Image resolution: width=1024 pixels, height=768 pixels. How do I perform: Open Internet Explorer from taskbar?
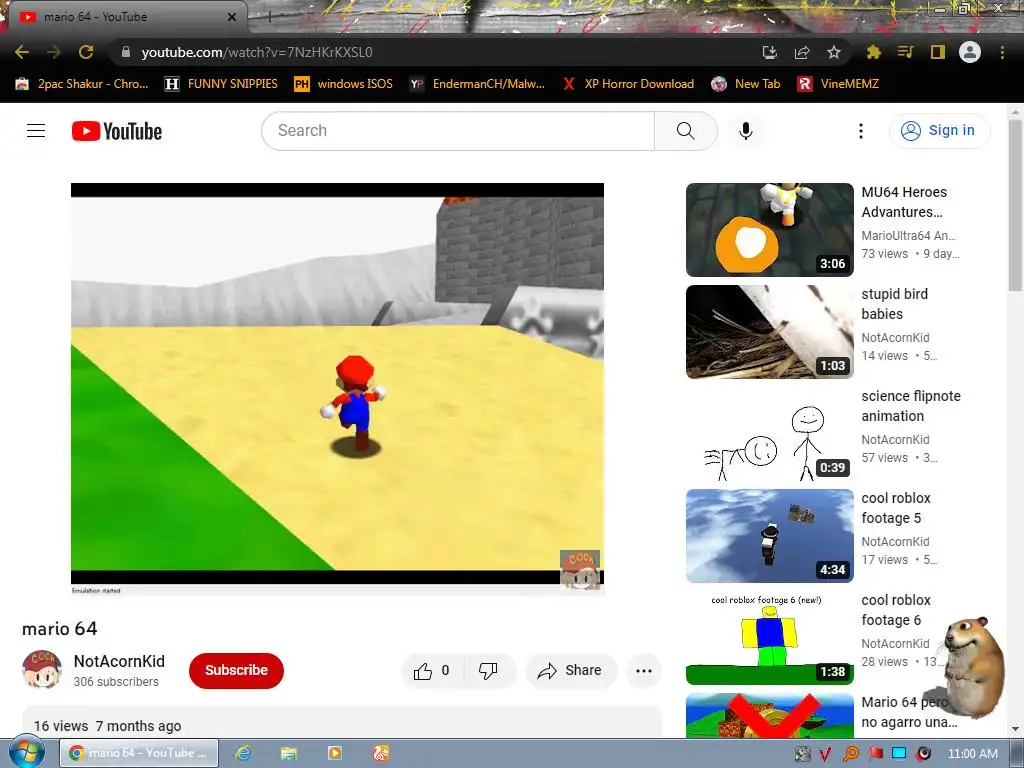[x=243, y=753]
